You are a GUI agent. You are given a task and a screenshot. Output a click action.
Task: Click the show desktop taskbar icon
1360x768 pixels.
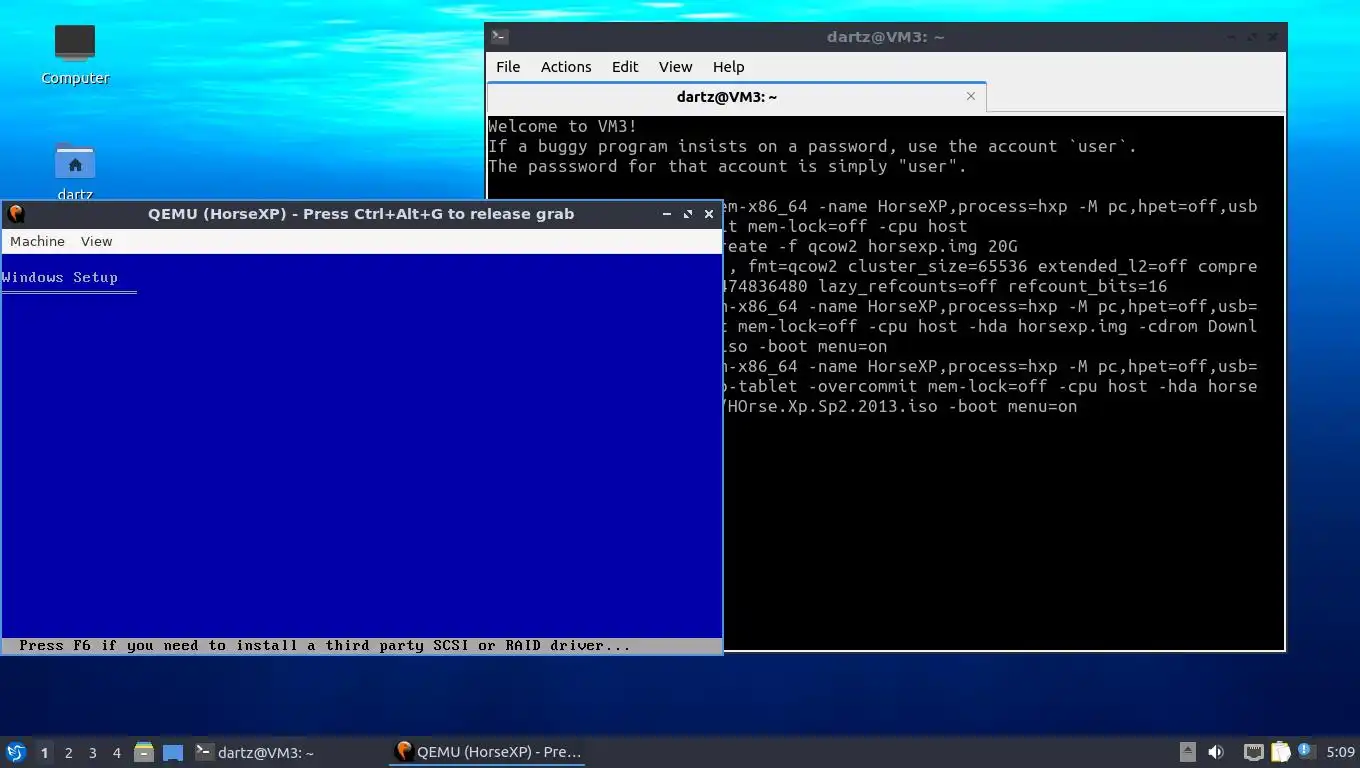(173, 752)
